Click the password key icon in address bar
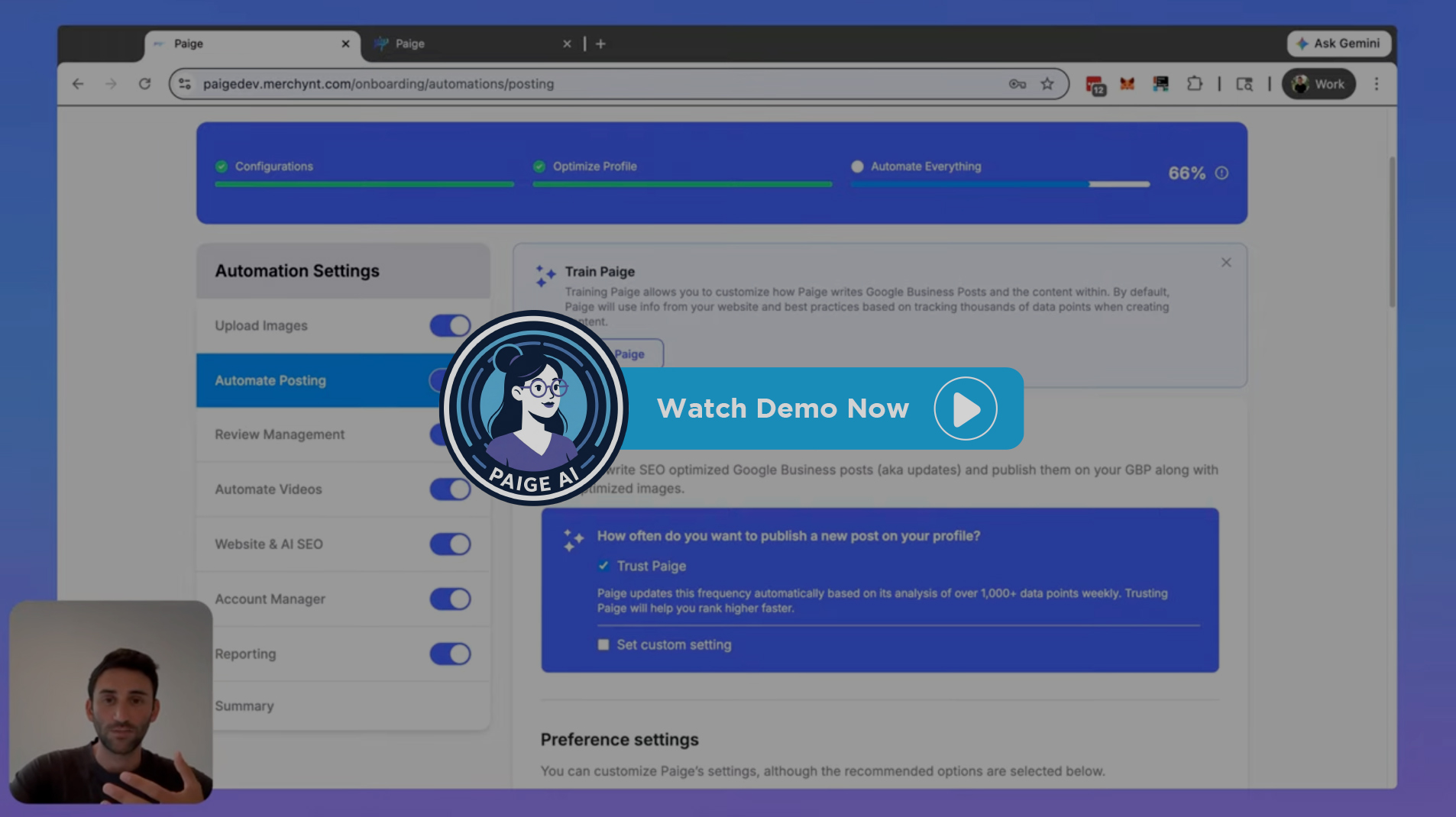This screenshot has height=817, width=1456. point(1017,84)
